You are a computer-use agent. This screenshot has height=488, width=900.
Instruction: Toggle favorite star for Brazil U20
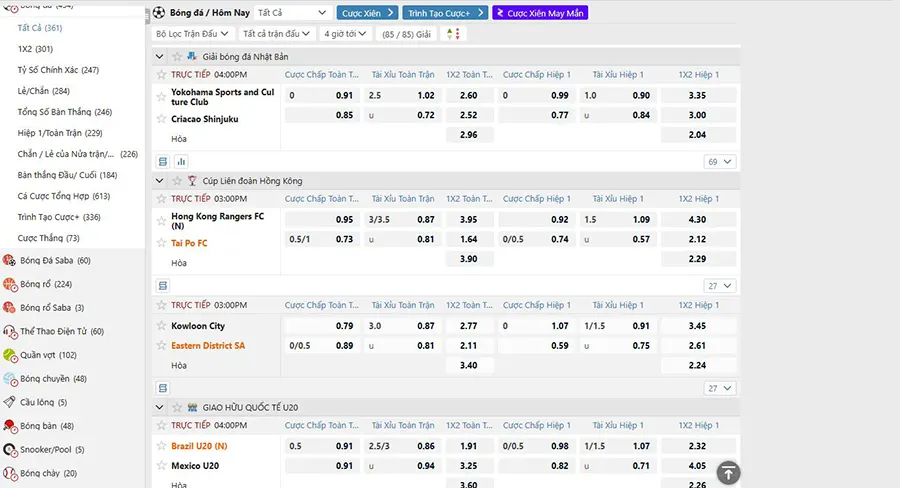161,446
